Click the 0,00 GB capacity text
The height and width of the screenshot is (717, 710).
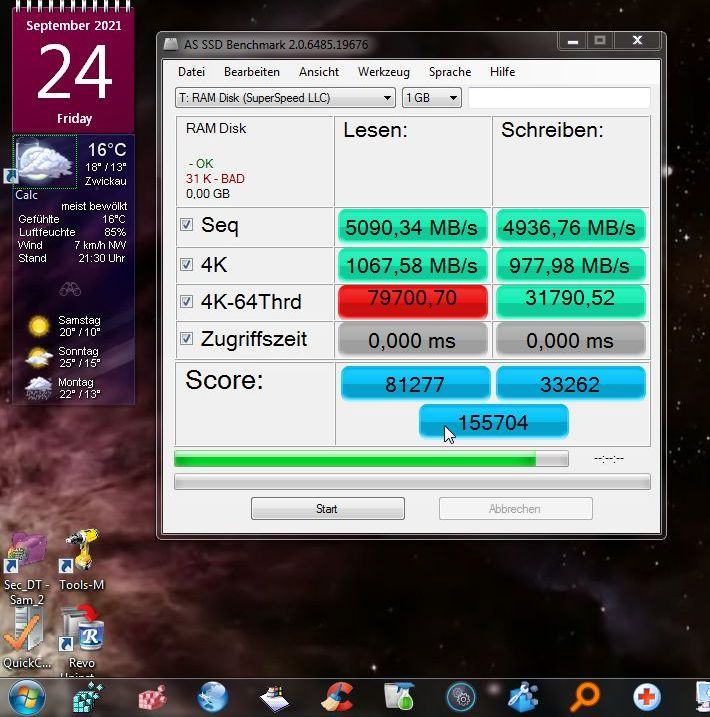click(208, 194)
